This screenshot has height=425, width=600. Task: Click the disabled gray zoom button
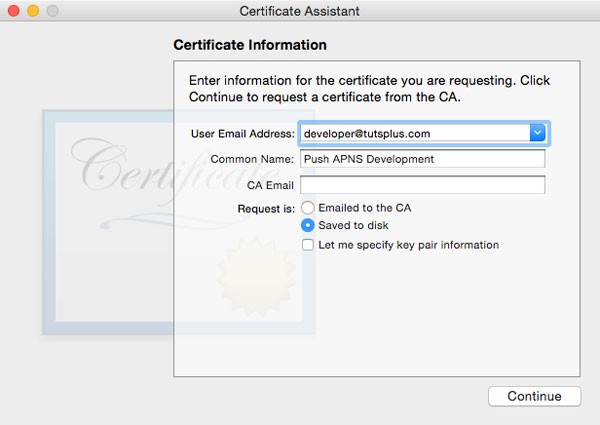pyautogui.click(x=52, y=11)
